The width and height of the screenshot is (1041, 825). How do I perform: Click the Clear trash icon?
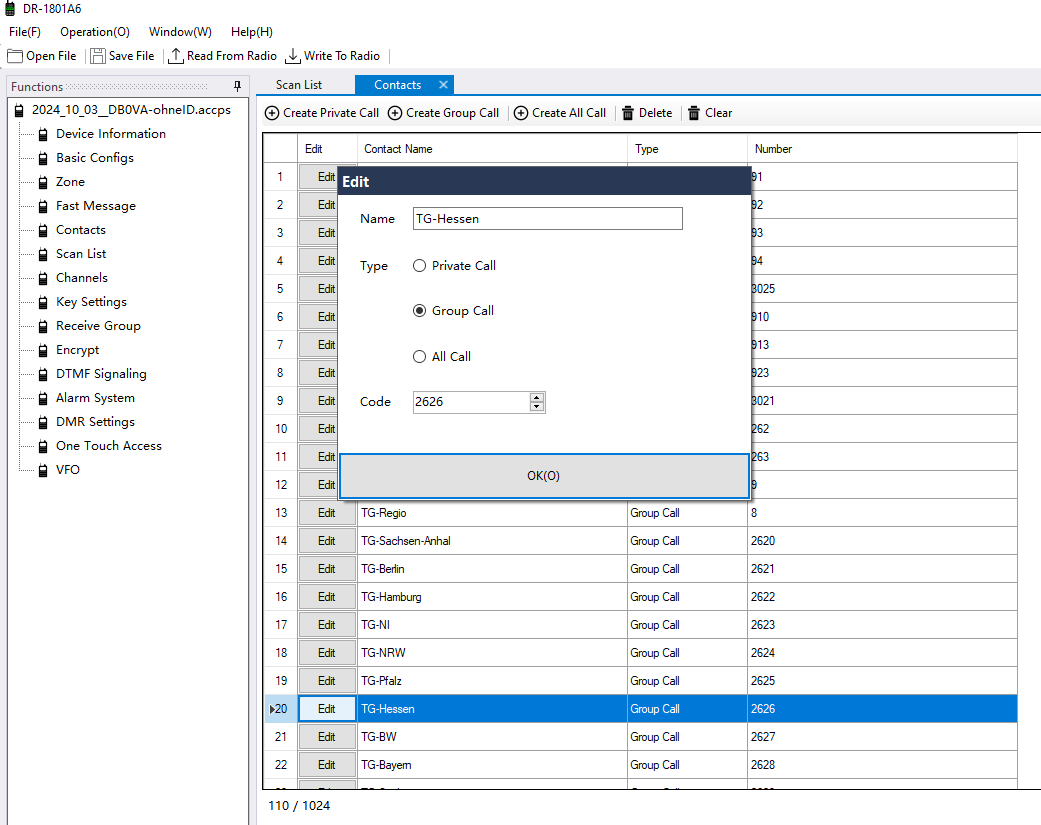pos(694,113)
